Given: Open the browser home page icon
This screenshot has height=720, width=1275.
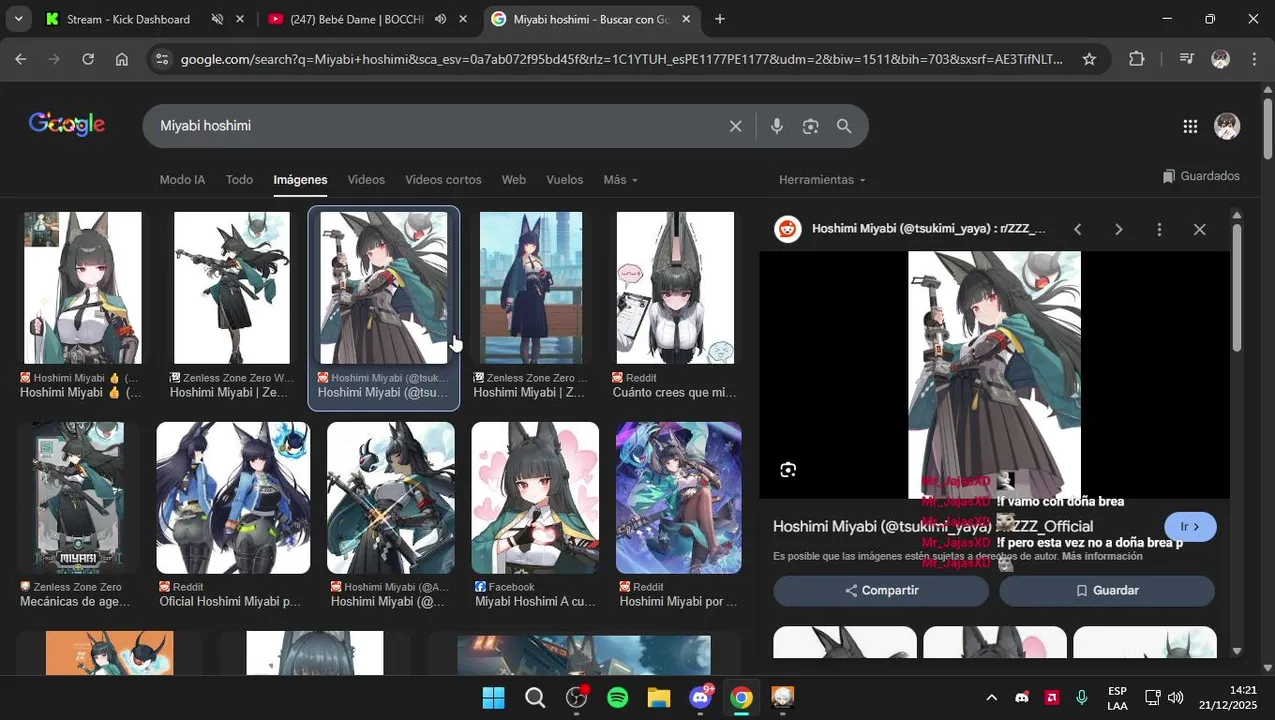Looking at the screenshot, I should pos(122,59).
